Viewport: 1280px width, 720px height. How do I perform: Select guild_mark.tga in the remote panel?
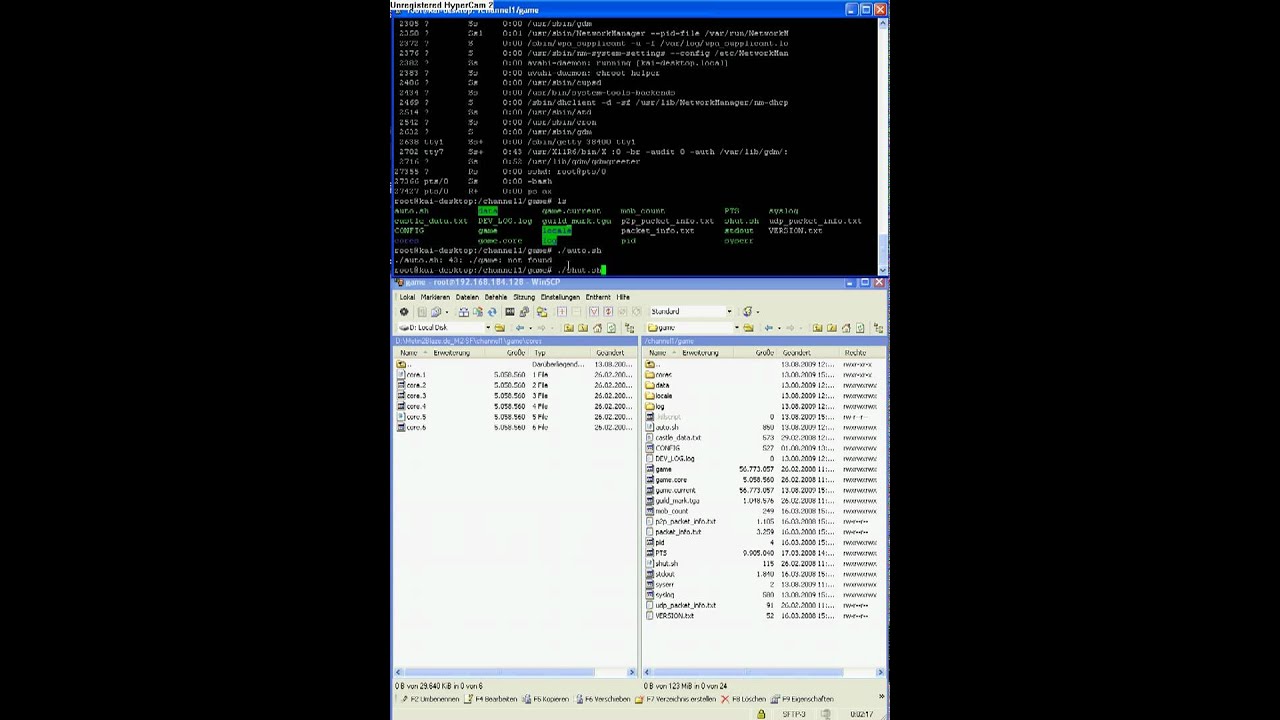pos(674,501)
